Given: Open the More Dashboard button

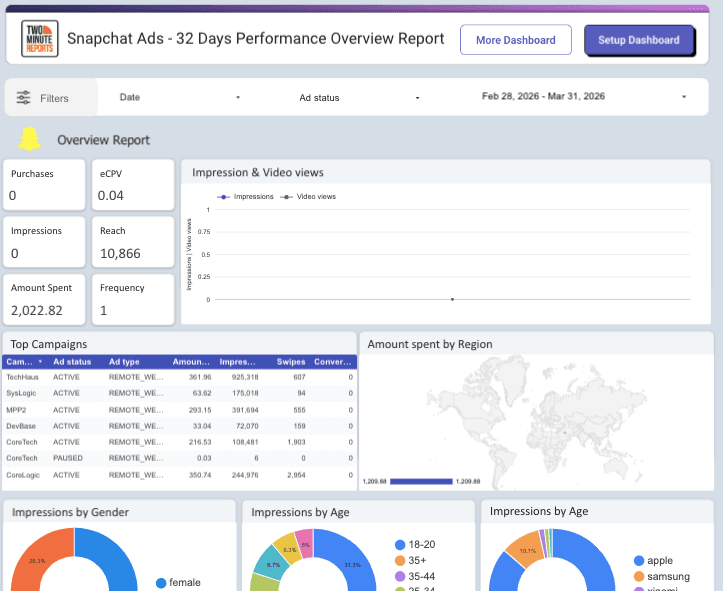Looking at the screenshot, I should [x=516, y=40].
